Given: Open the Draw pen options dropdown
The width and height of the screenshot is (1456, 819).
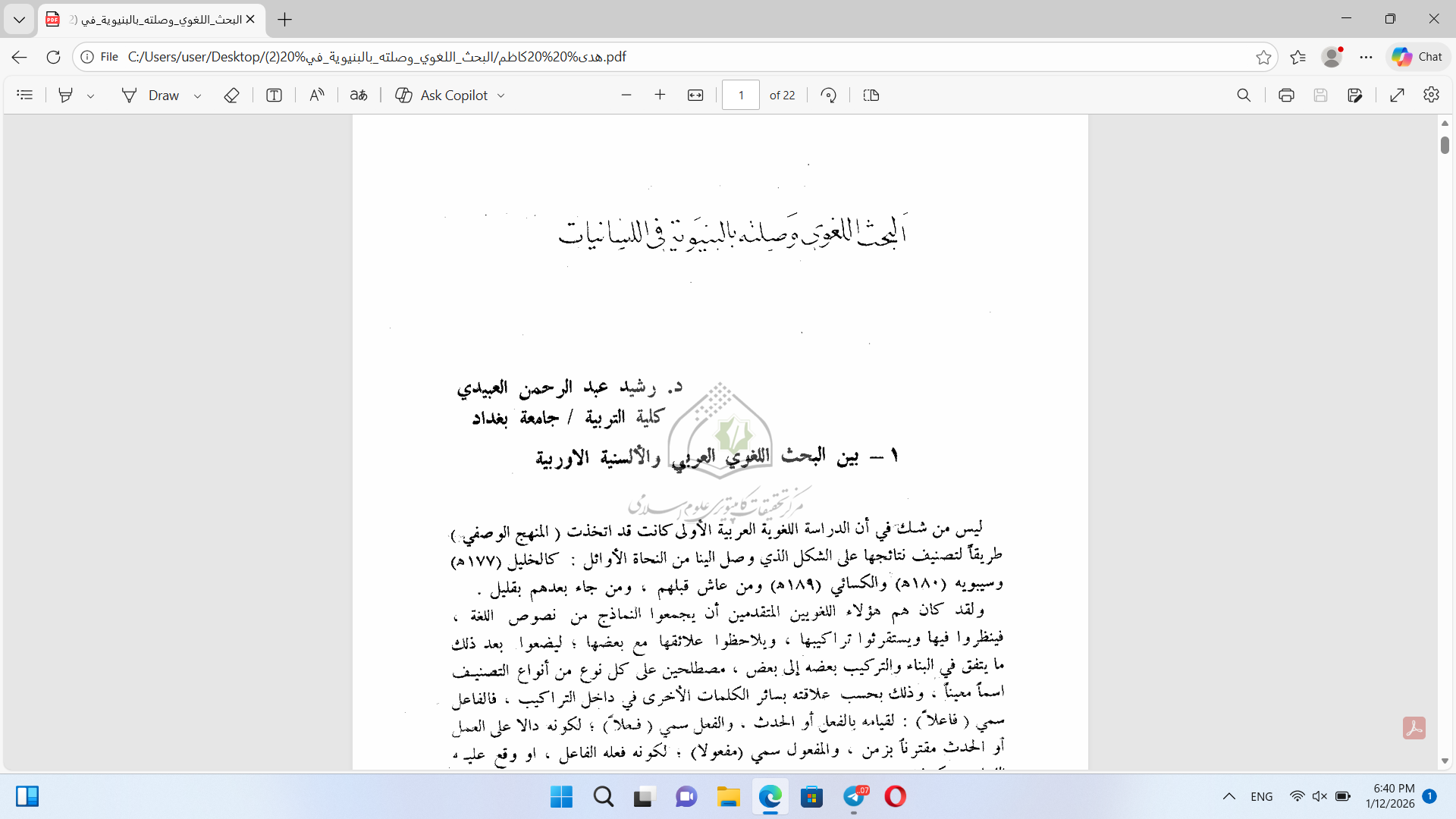Looking at the screenshot, I should tap(197, 96).
